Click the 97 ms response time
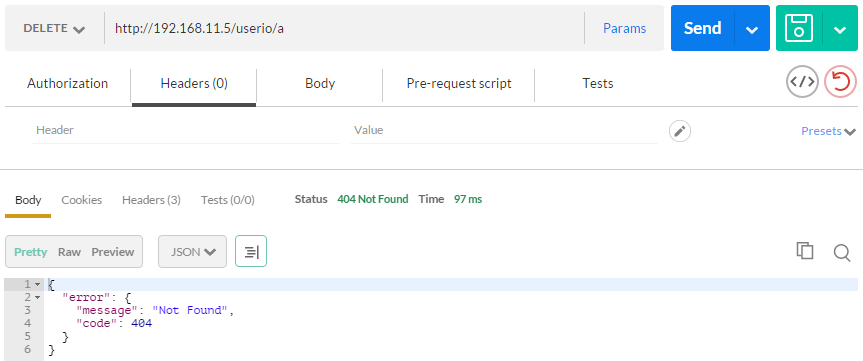The image size is (863, 361). (468, 199)
